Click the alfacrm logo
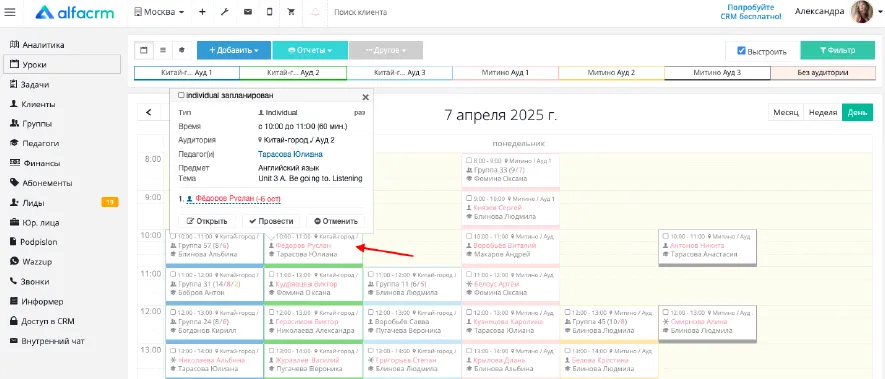Image resolution: width=885 pixels, height=379 pixels. (74, 12)
